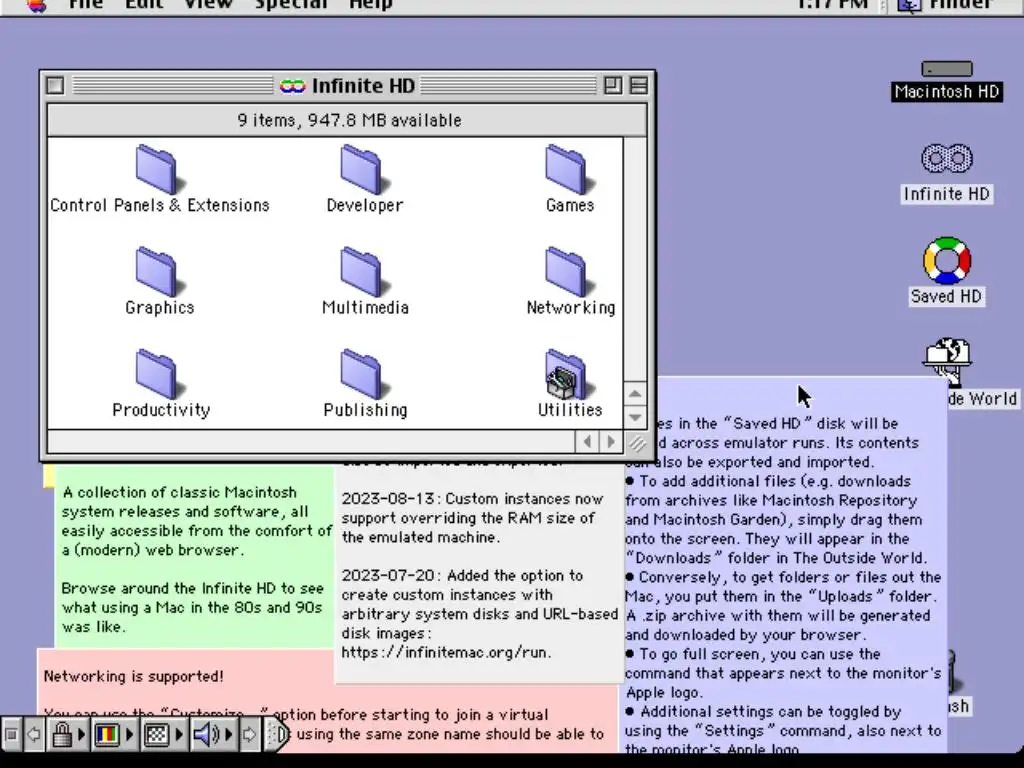1024x768 pixels.
Task: Open the Special menu
Action: click(x=291, y=5)
